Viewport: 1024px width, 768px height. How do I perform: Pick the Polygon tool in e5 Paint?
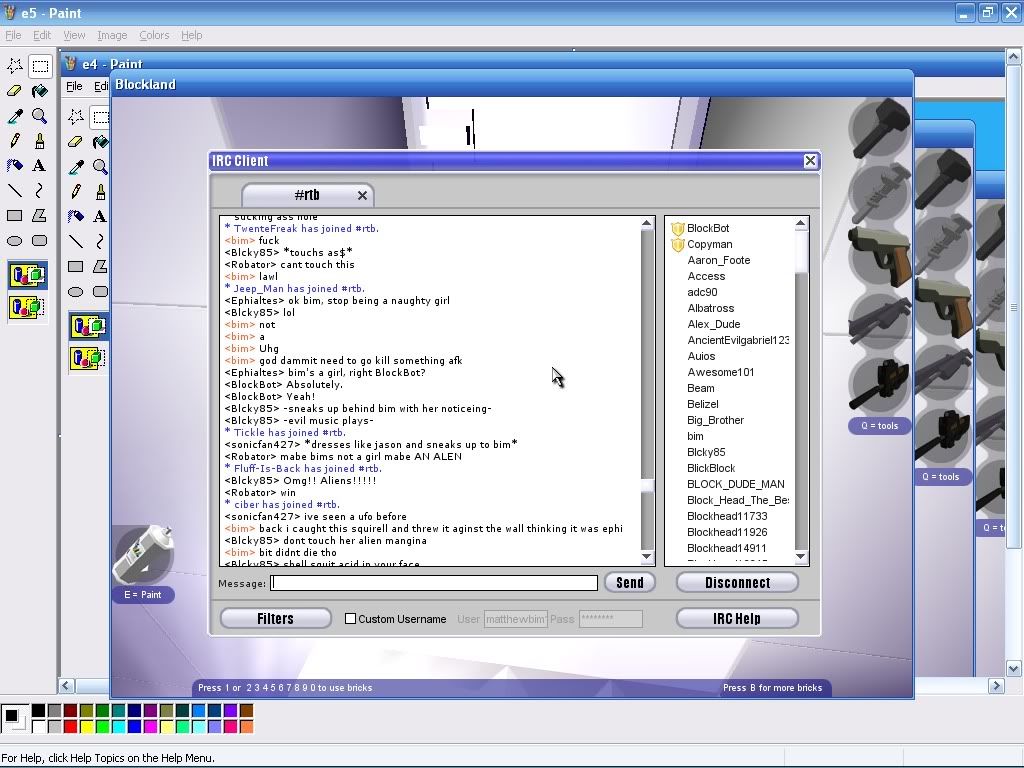point(40,216)
